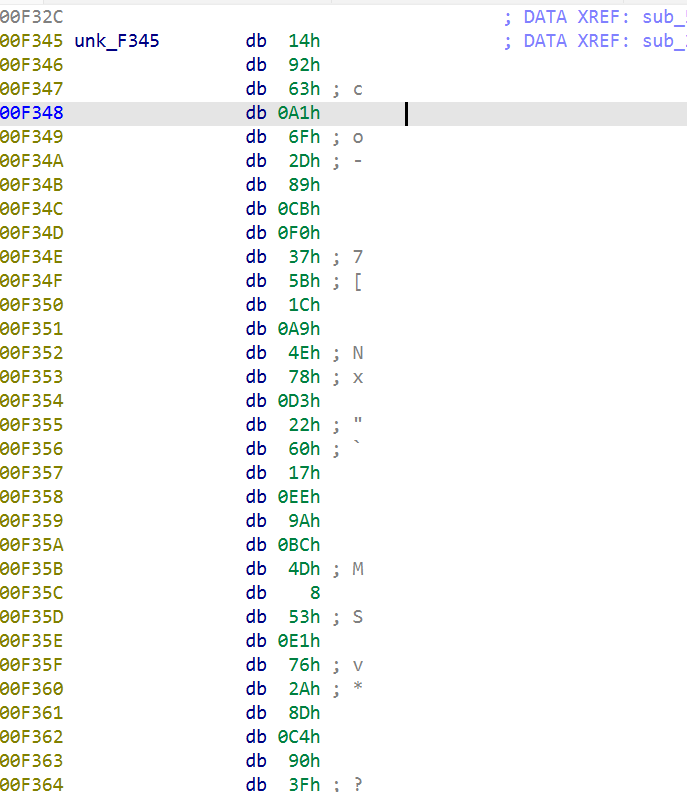Viewport: 687px width, 792px height.
Task: Click address 00F351
Action: click(31, 329)
